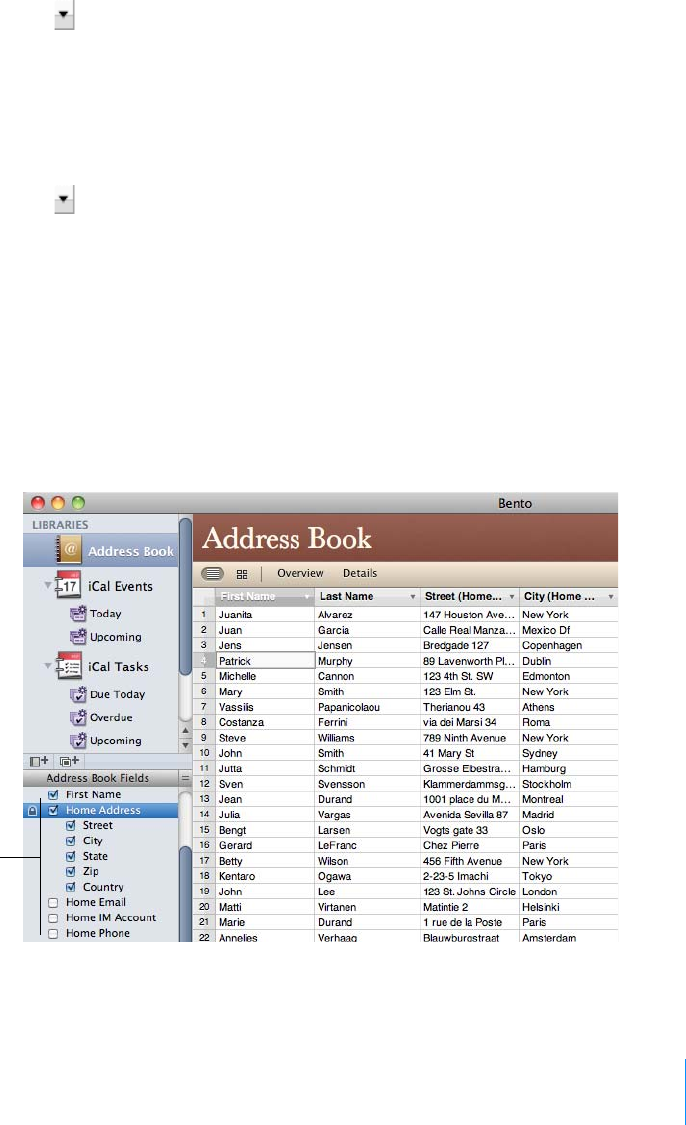Click the Home Phone field label

pyautogui.click(x=98, y=933)
